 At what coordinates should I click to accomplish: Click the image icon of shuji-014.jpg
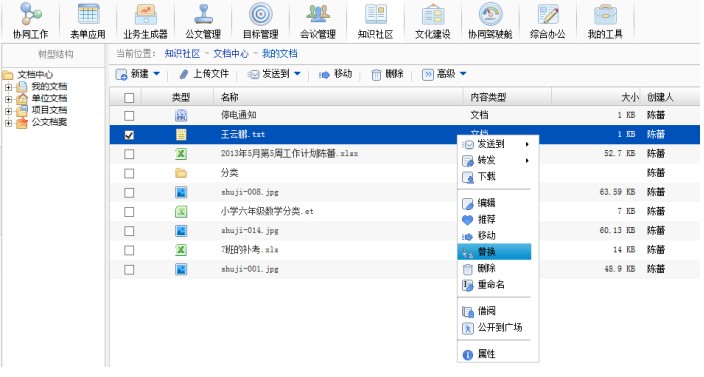pyautogui.click(x=181, y=231)
